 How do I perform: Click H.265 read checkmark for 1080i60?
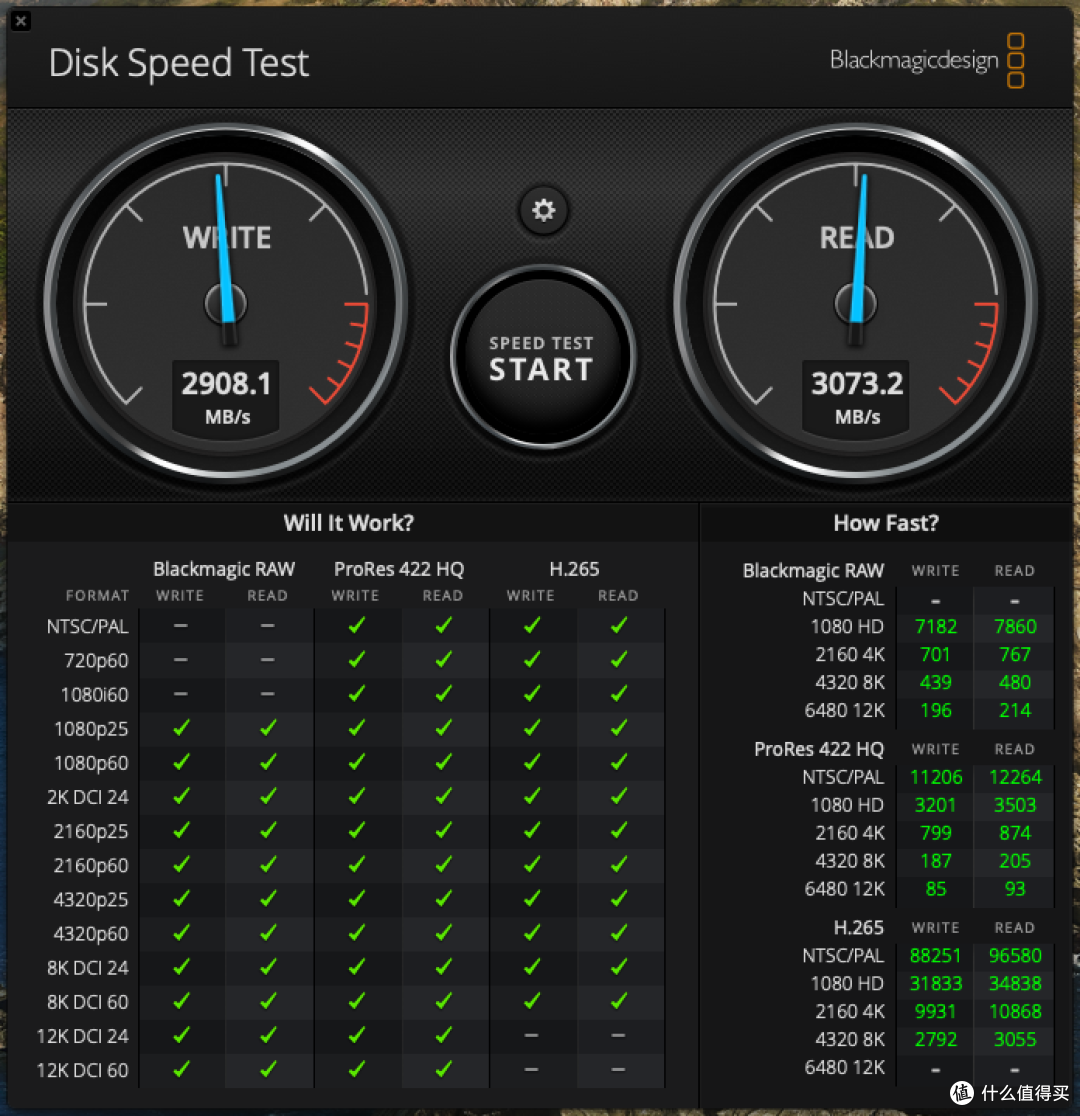click(x=619, y=694)
